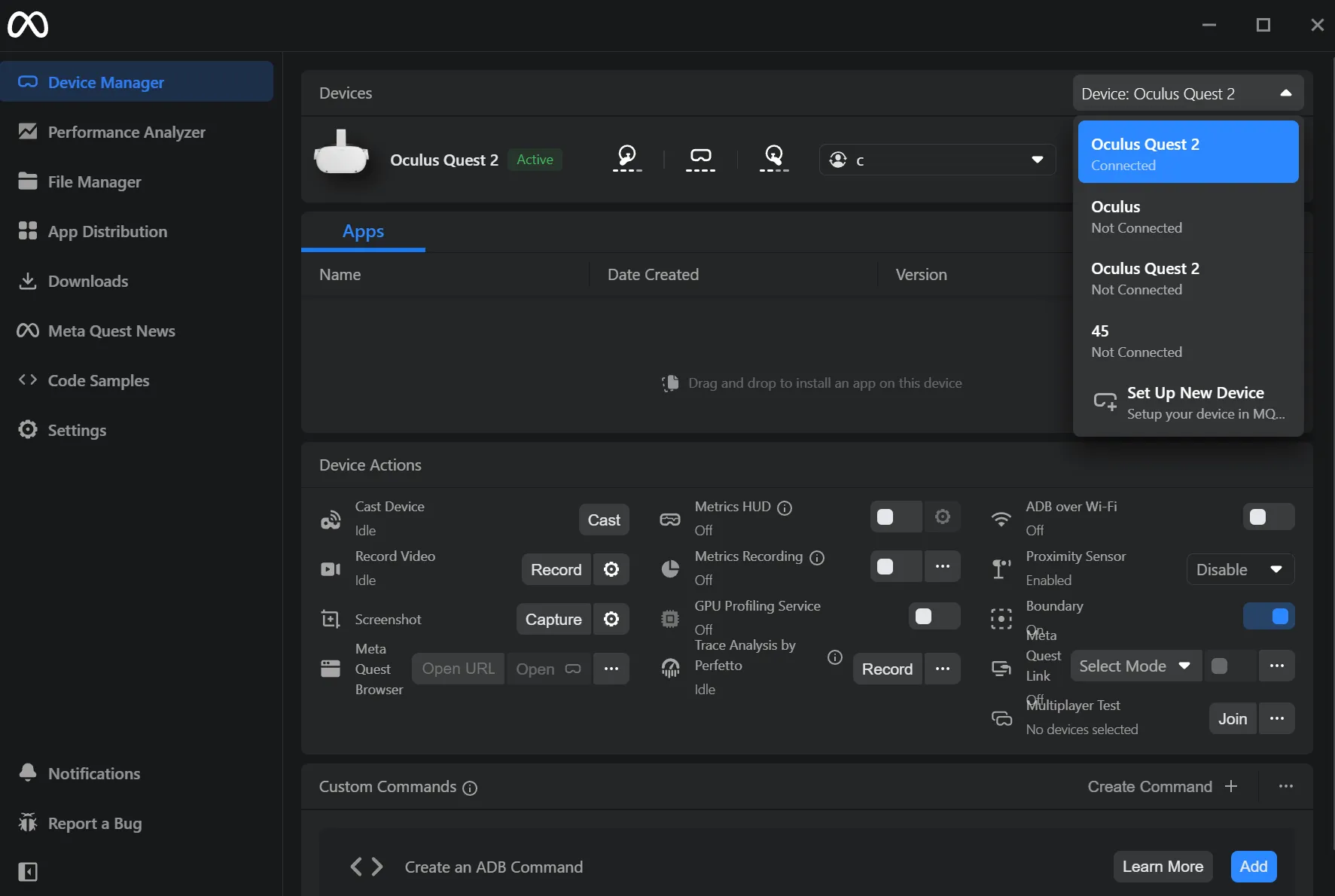Click Metrics Recording info icon
Viewport: 1335px width, 896px height.
tap(817, 558)
